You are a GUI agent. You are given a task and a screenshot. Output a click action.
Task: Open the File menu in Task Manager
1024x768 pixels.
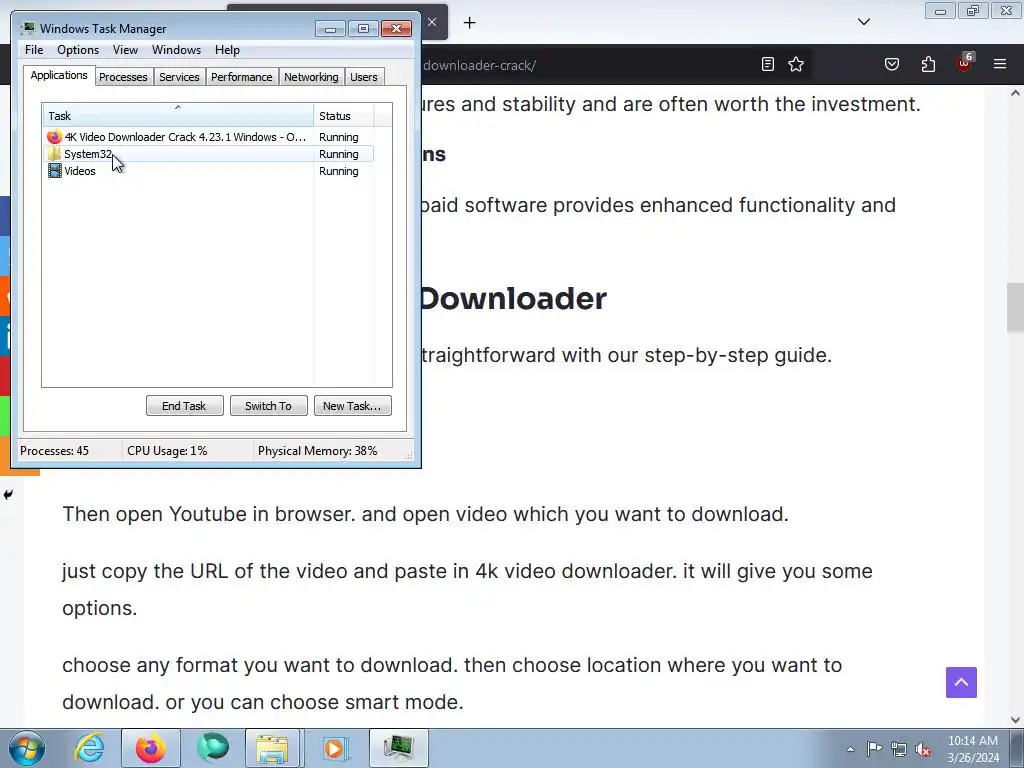pyautogui.click(x=34, y=50)
